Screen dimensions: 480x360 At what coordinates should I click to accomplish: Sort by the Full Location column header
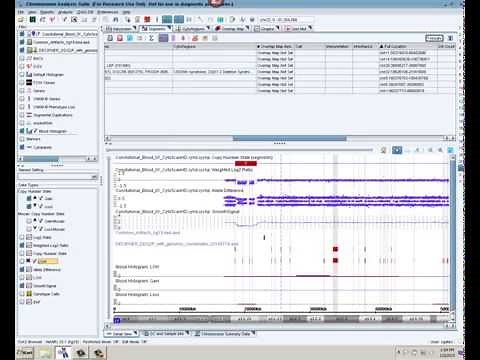408,46
